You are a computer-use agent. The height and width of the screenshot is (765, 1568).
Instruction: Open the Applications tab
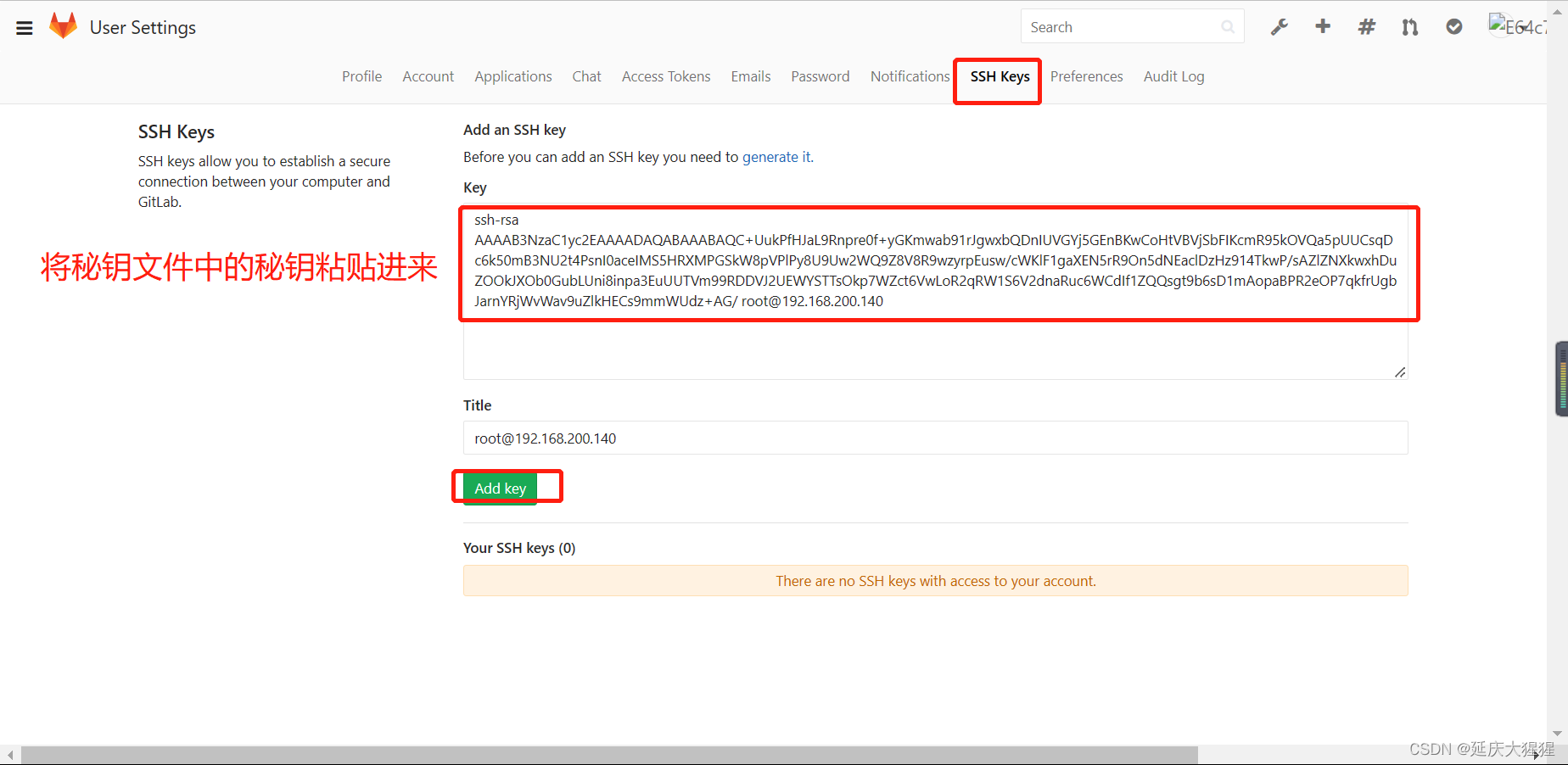click(x=513, y=76)
